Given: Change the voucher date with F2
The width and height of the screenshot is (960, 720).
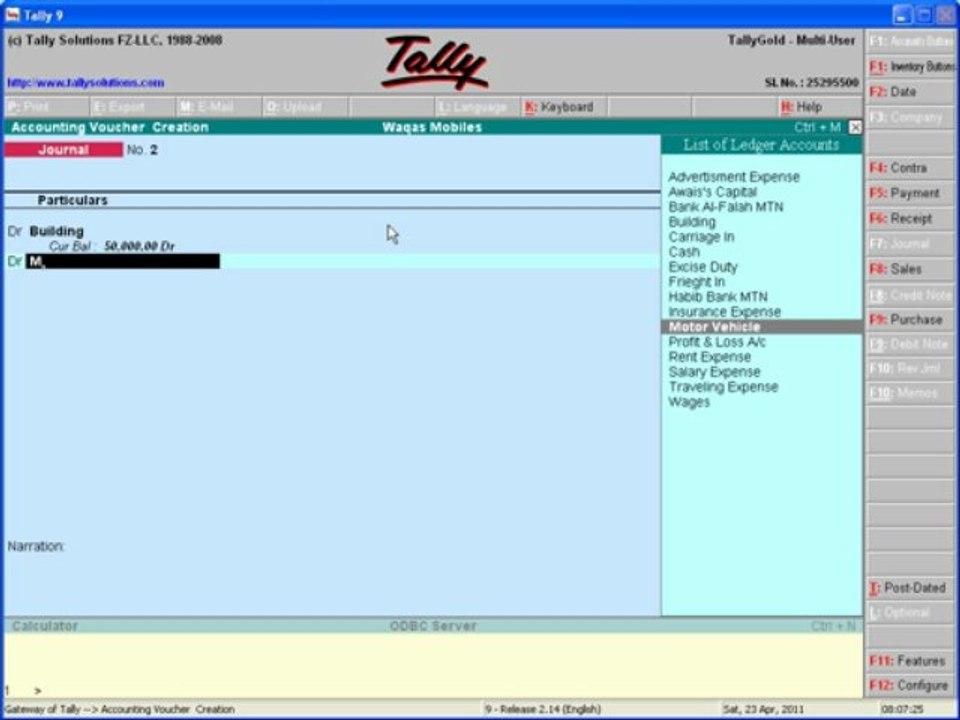Looking at the screenshot, I should 911,92.
